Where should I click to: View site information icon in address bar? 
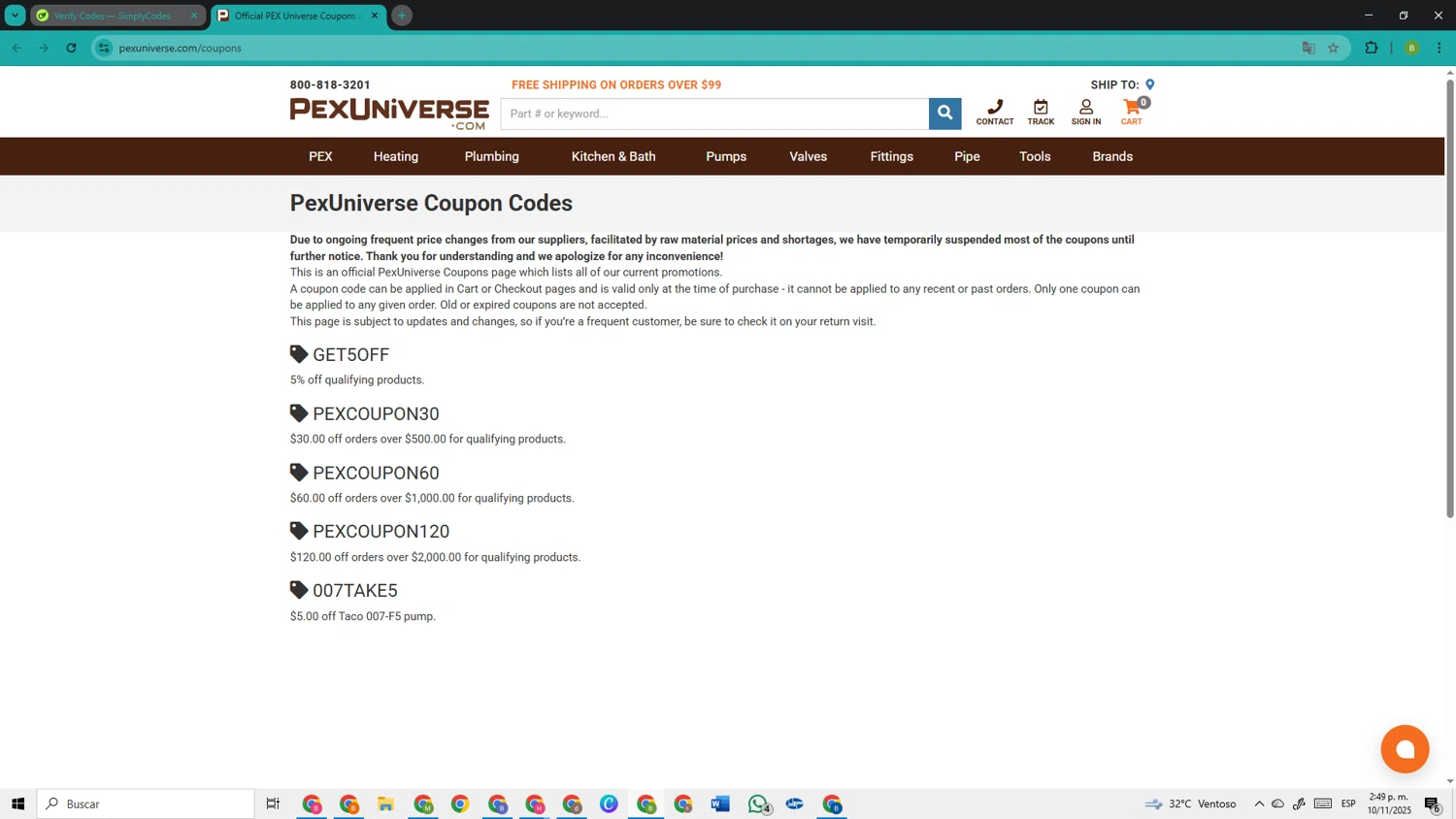coord(104,48)
